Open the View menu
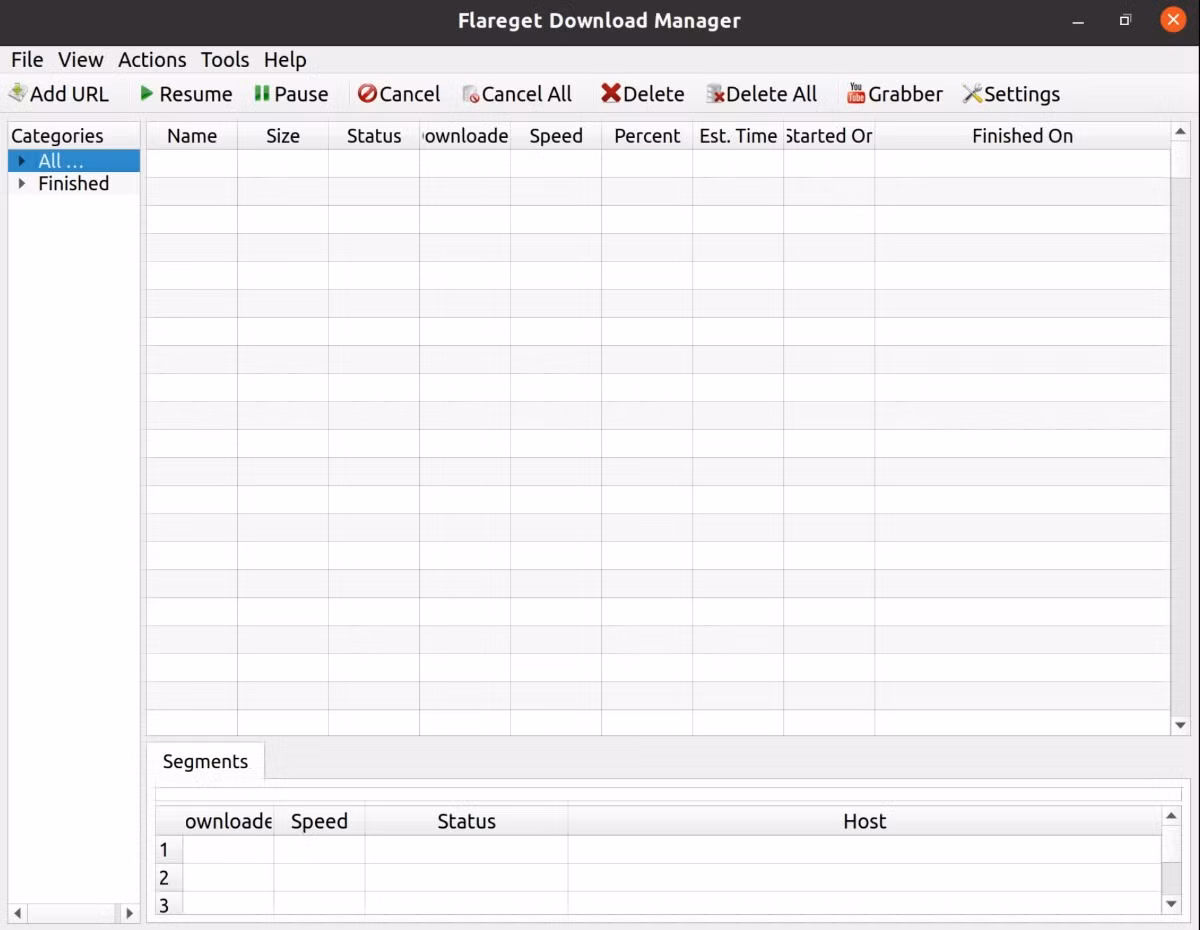1200x930 pixels. (x=81, y=60)
